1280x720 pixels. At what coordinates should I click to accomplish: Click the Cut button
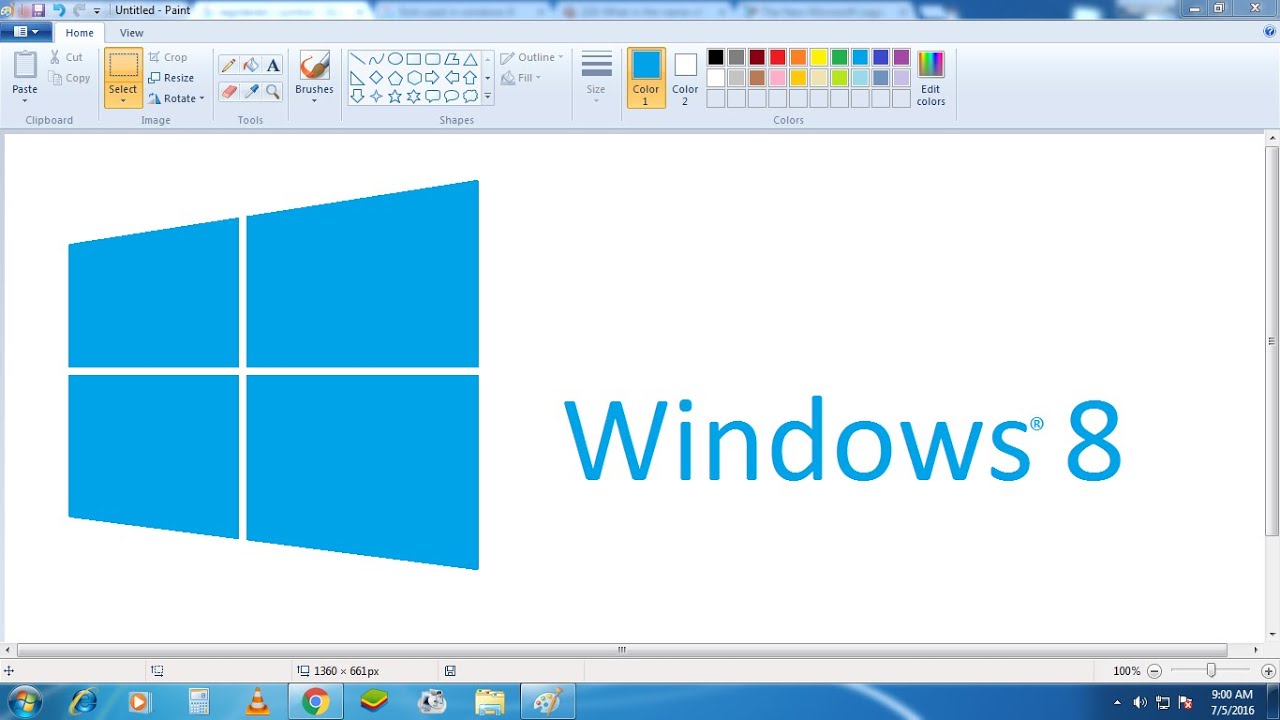point(67,58)
